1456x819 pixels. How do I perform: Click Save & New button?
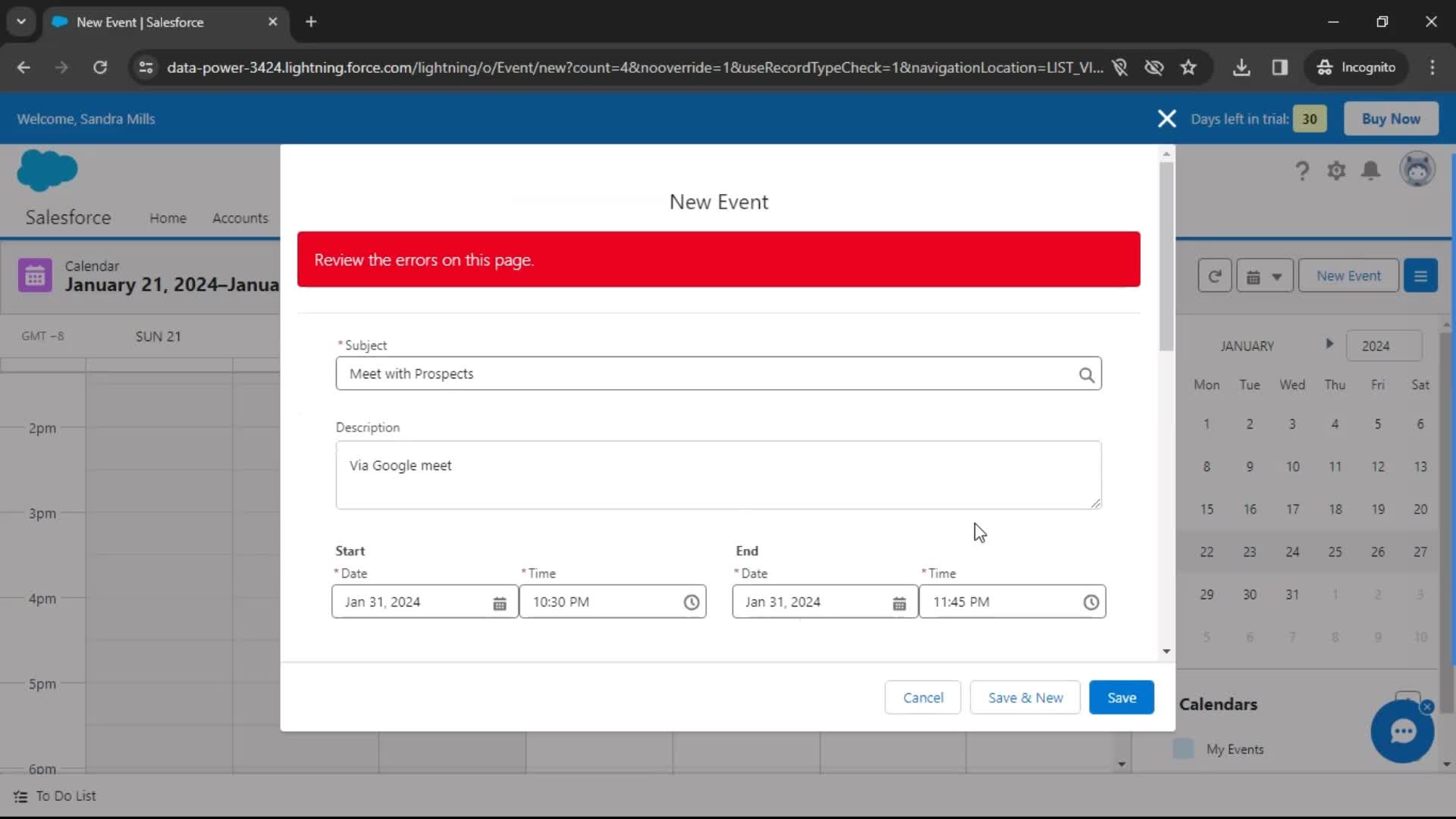pyautogui.click(x=1025, y=698)
